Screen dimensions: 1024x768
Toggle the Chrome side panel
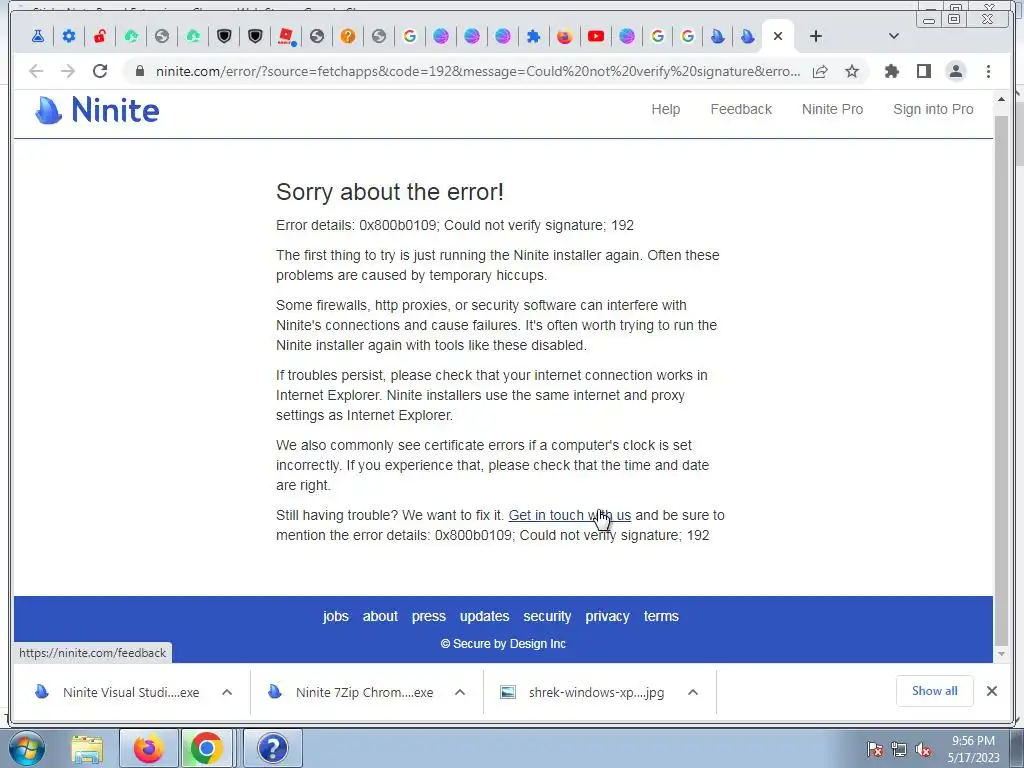(x=923, y=71)
